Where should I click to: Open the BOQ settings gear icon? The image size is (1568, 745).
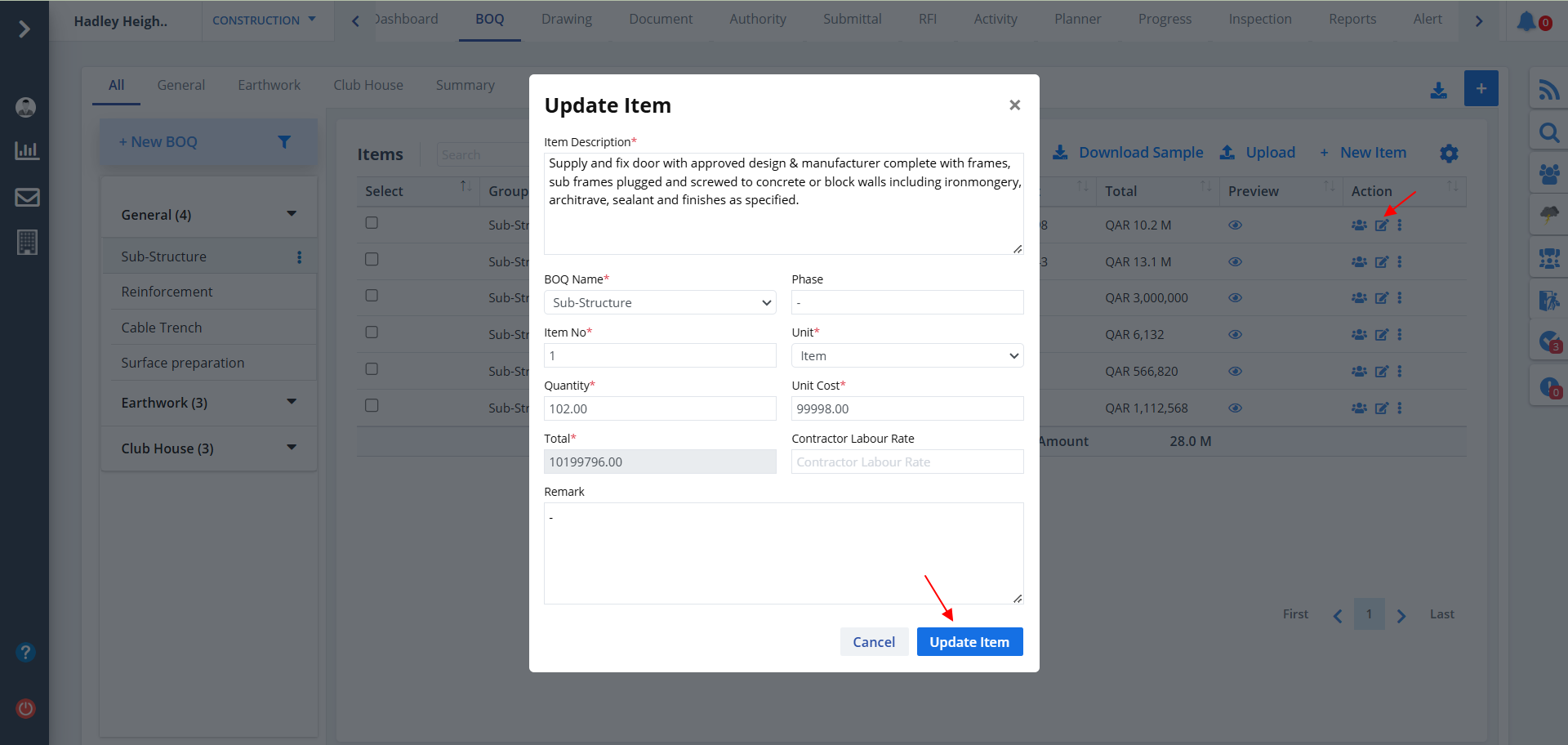tap(1448, 154)
